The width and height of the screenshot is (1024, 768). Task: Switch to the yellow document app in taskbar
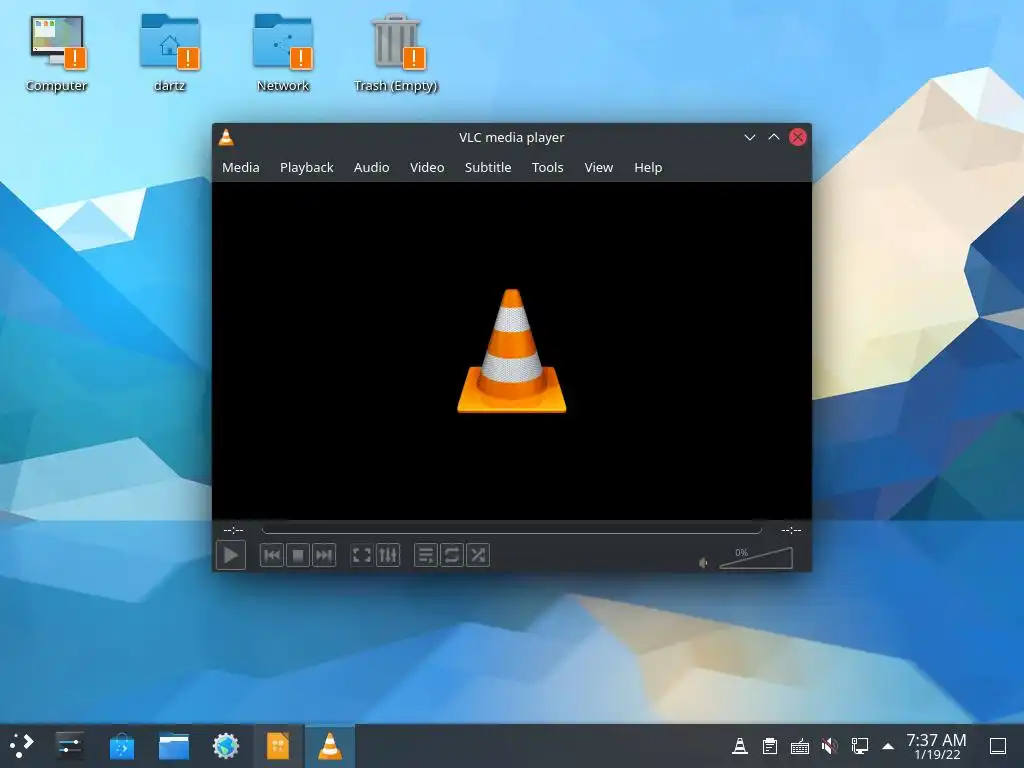pyautogui.click(x=278, y=745)
